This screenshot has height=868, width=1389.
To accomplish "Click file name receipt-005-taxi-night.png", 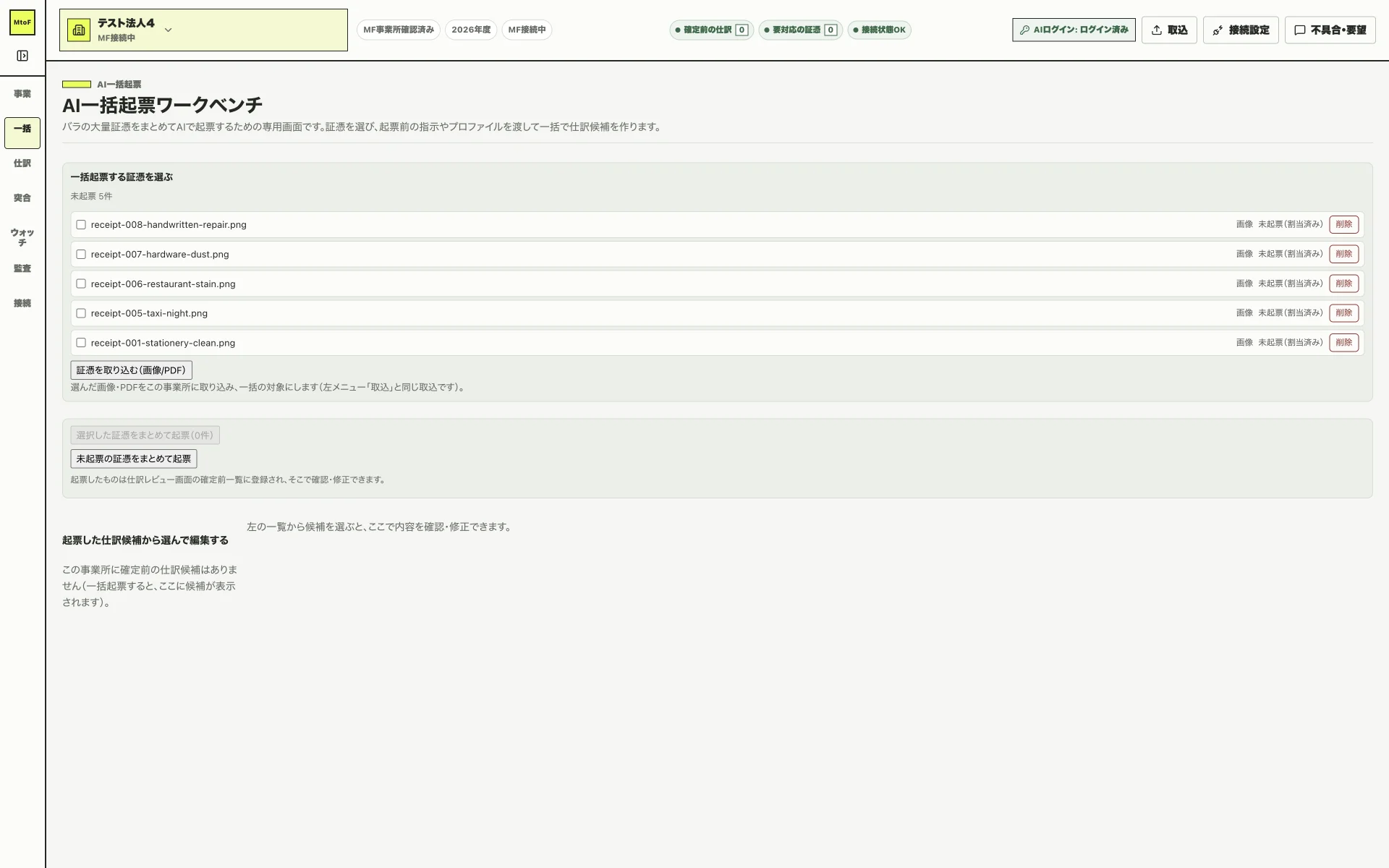I will [x=149, y=313].
